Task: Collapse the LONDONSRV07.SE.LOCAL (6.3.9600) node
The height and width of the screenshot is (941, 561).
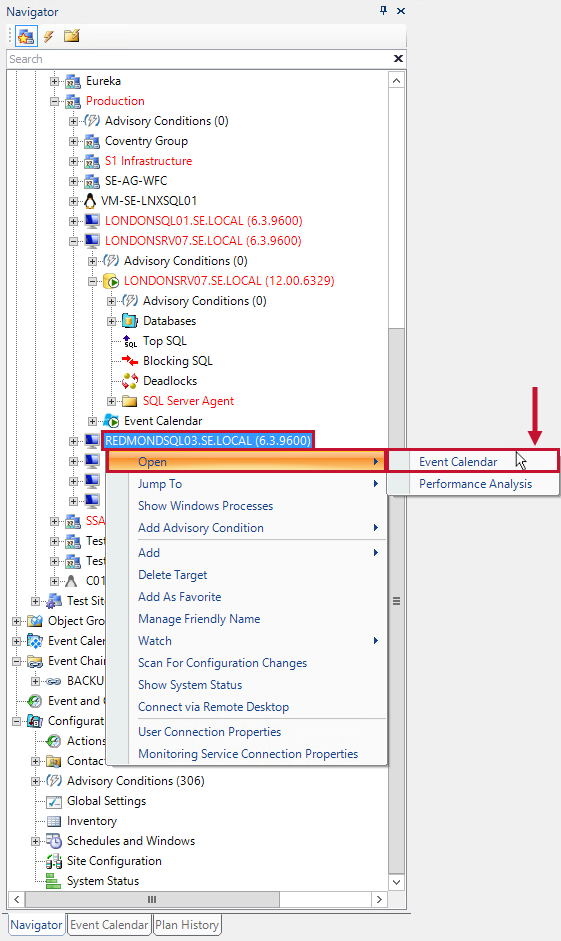Action: tap(73, 241)
